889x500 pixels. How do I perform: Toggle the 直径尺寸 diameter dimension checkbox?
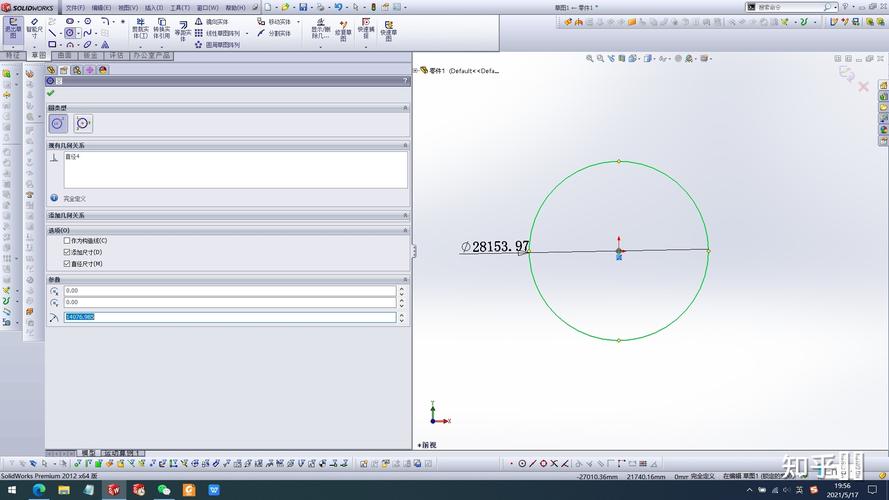(x=68, y=263)
